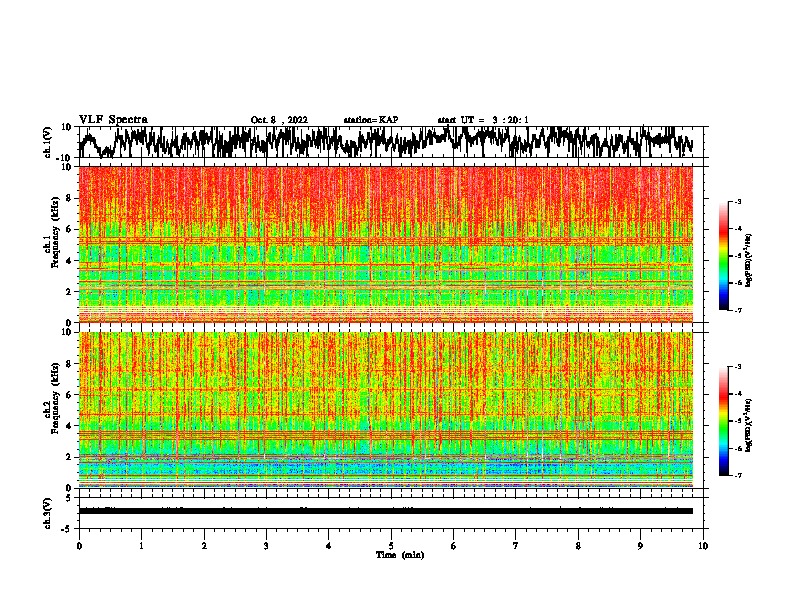
Task: Click the "ch.3(V)" axis label
Action: [x=48, y=513]
